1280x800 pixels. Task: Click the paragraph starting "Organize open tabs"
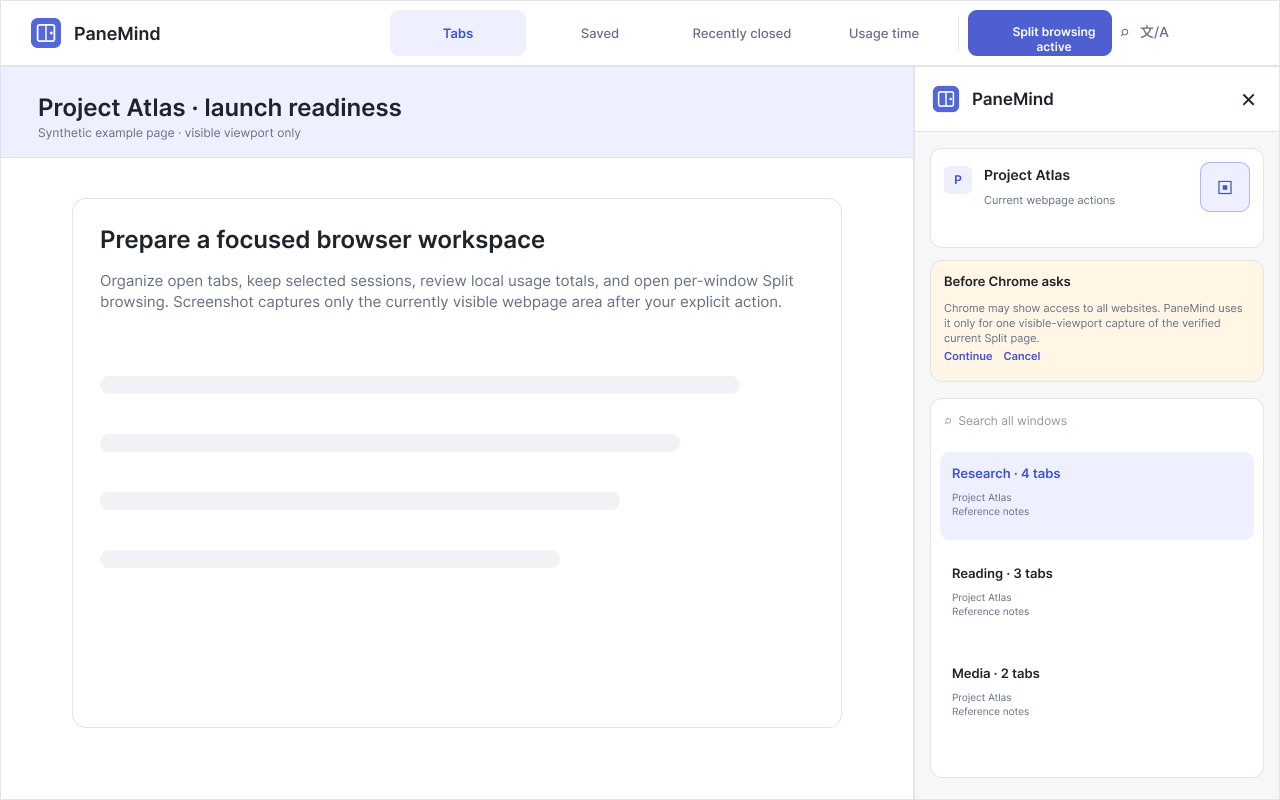tap(447, 291)
